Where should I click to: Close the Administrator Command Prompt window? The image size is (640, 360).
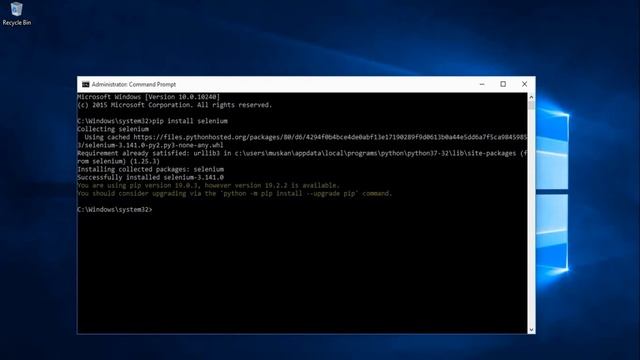click(x=524, y=84)
